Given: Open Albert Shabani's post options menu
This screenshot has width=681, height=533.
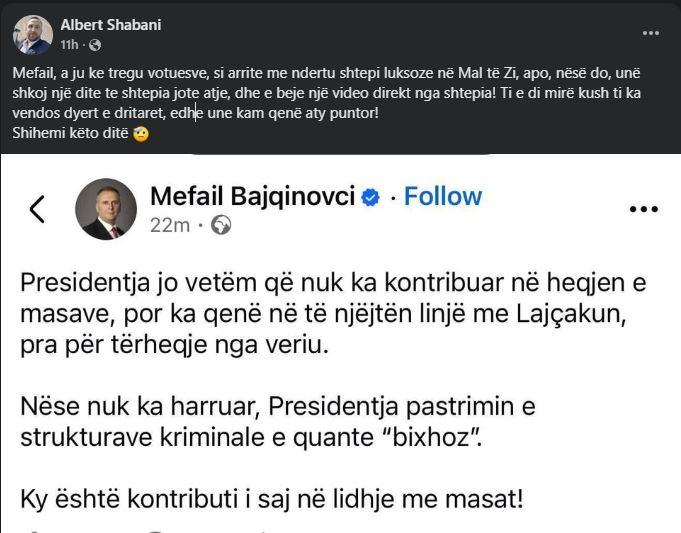Looking at the screenshot, I should tap(650, 33).
